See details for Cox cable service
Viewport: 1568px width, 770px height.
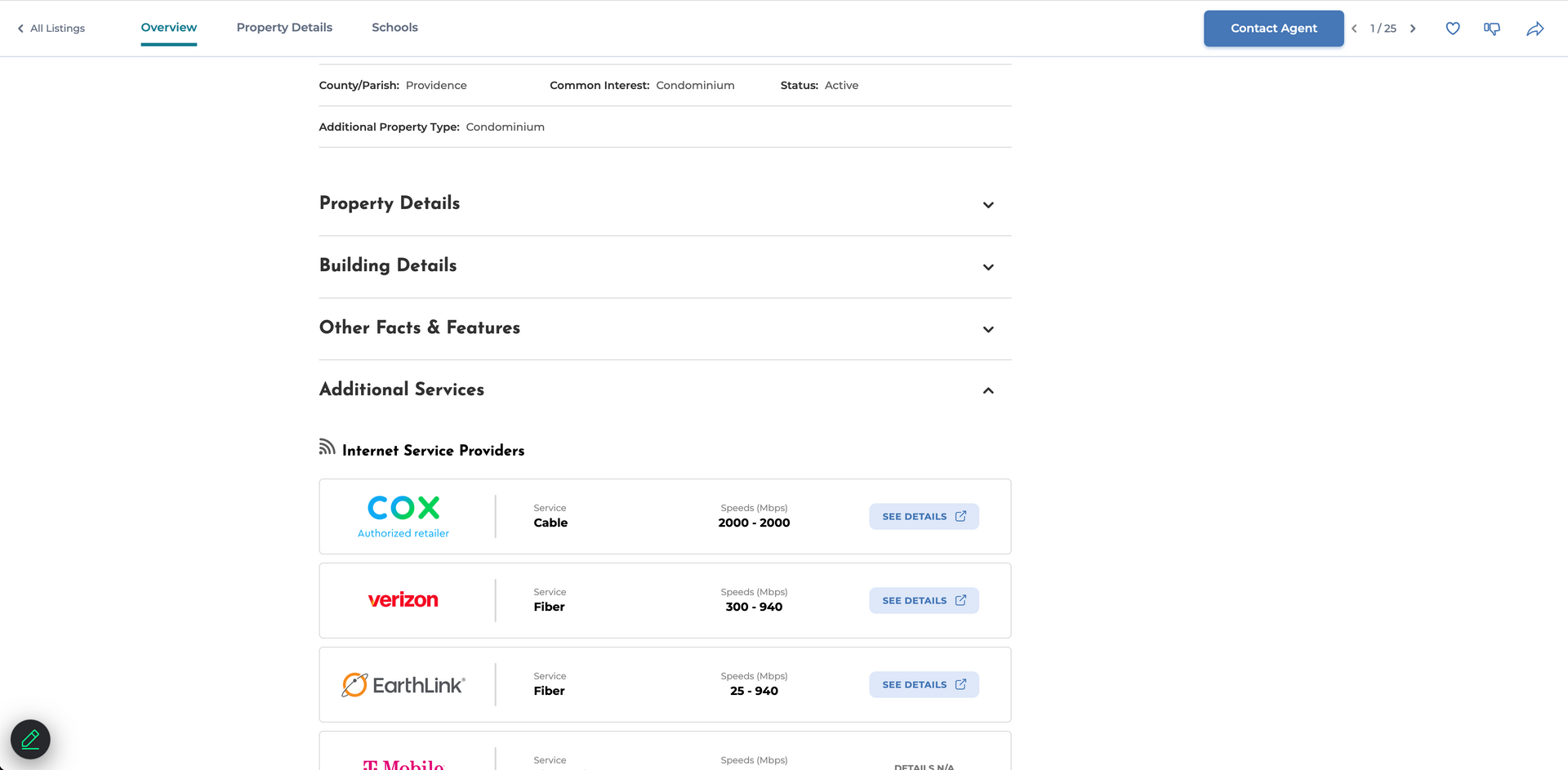(x=924, y=516)
